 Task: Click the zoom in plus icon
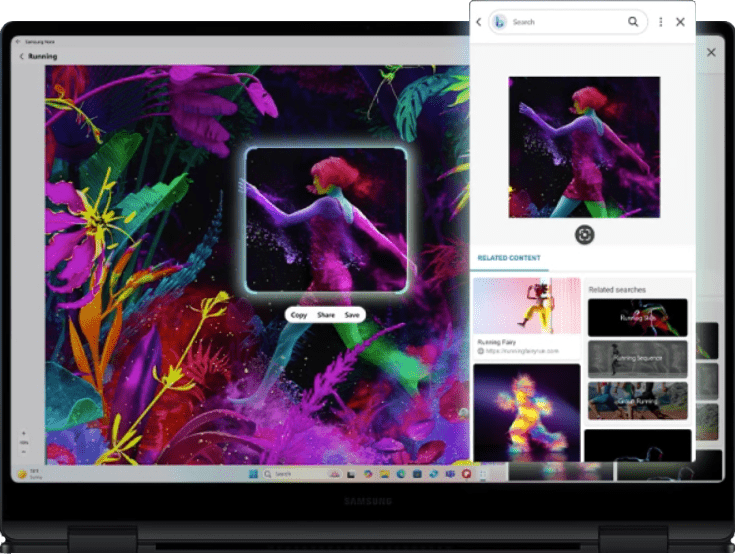(24, 433)
